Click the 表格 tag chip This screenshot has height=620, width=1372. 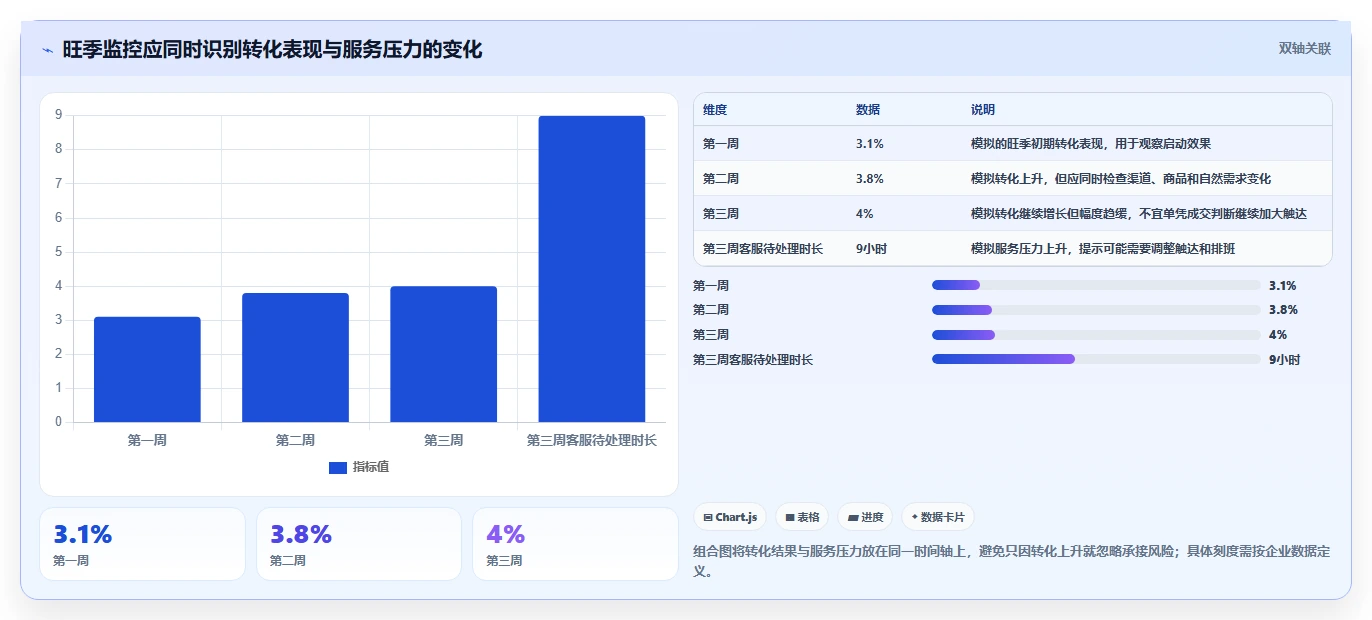tap(802, 517)
